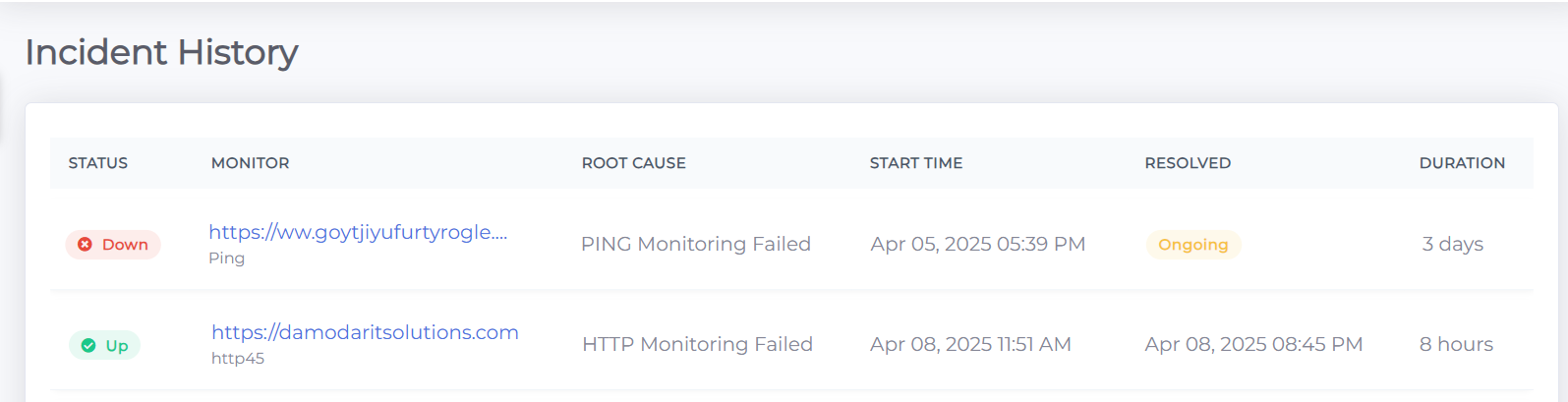This screenshot has height=402, width=1568.
Task: Sort by the ROOT CAUSE column header
Action: [634, 163]
